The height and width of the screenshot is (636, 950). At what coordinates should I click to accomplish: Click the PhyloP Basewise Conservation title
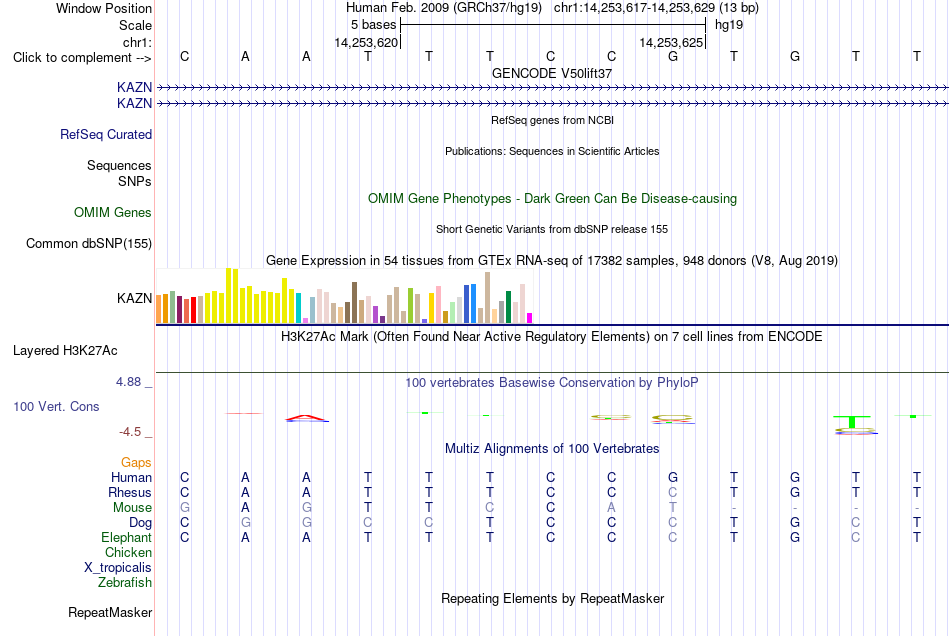(x=552, y=383)
